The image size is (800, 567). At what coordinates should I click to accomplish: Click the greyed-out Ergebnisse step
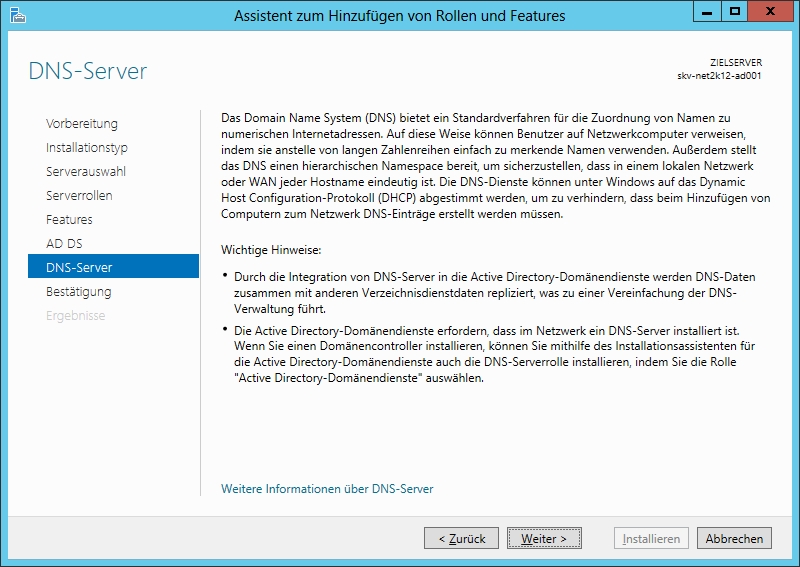(x=75, y=316)
